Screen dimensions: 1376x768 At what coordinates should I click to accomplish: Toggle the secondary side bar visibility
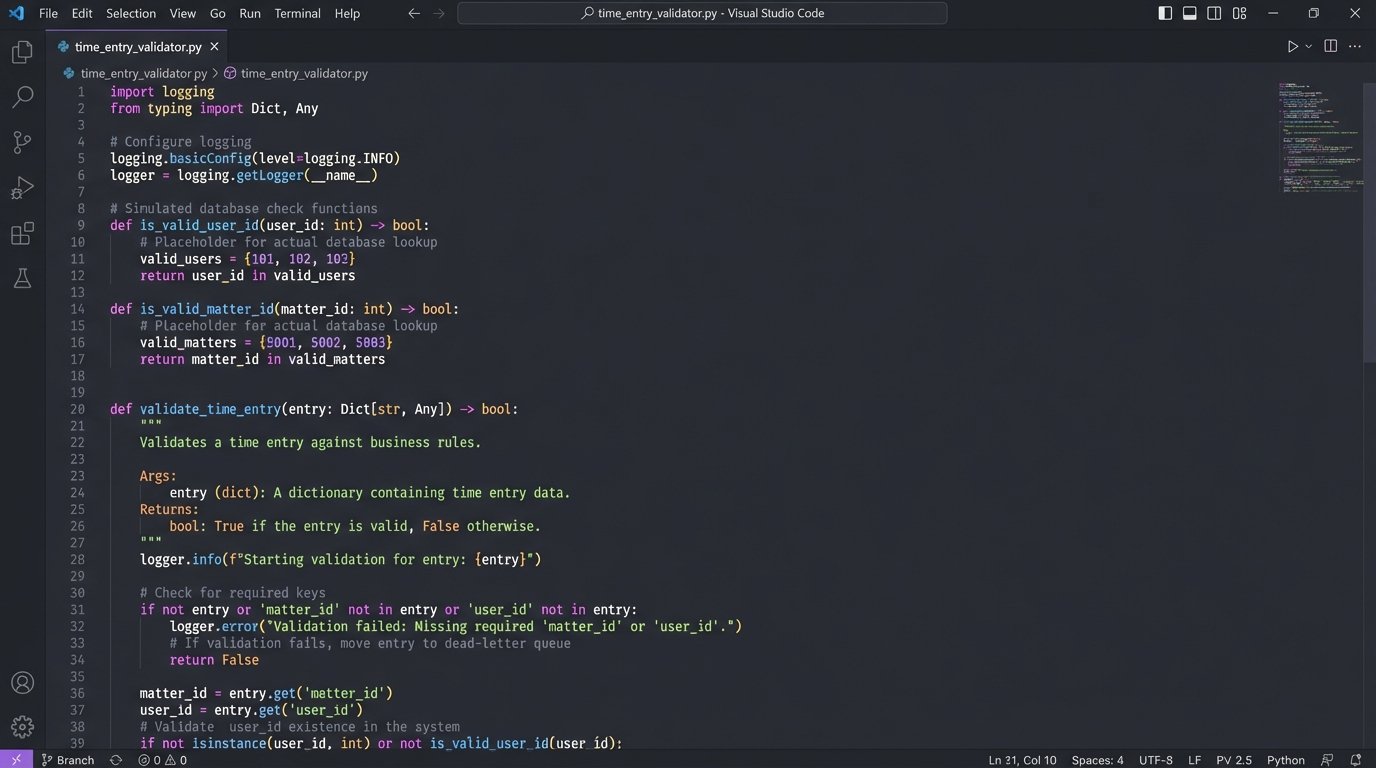tap(1214, 13)
